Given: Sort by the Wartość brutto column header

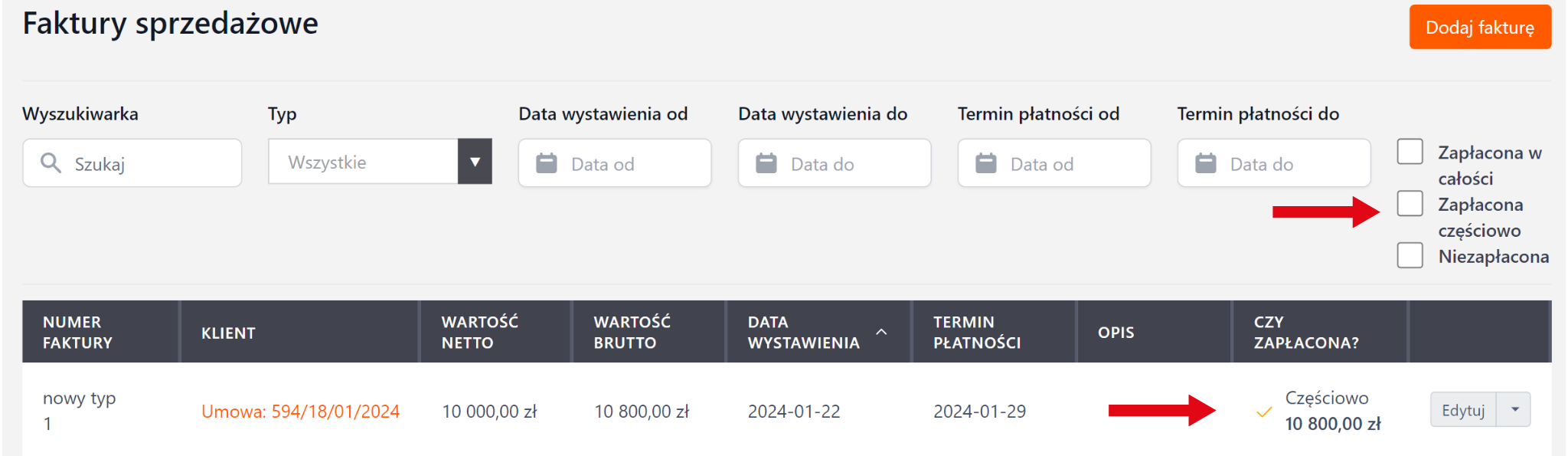Looking at the screenshot, I should click(632, 333).
